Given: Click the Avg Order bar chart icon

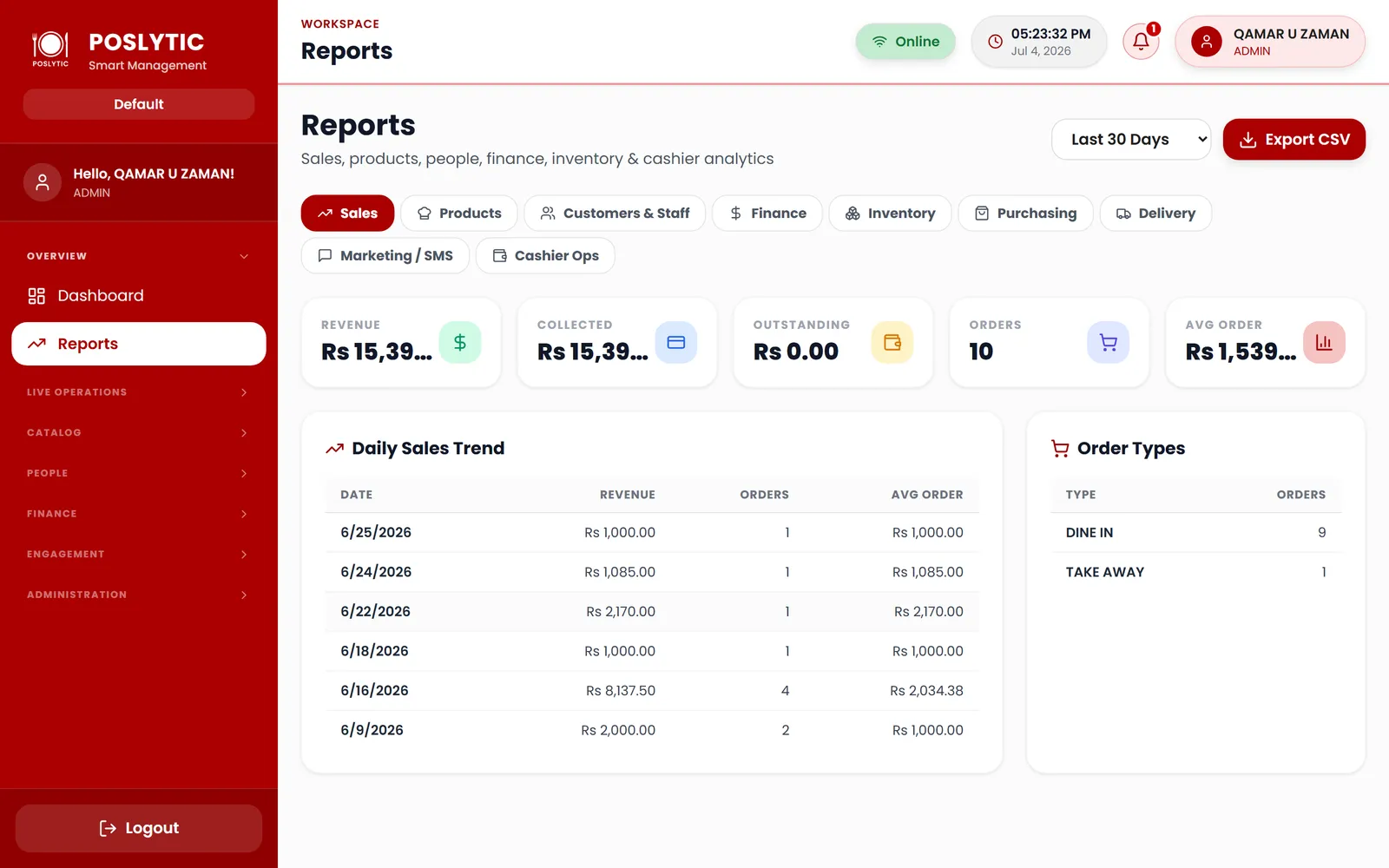Looking at the screenshot, I should coord(1324,342).
